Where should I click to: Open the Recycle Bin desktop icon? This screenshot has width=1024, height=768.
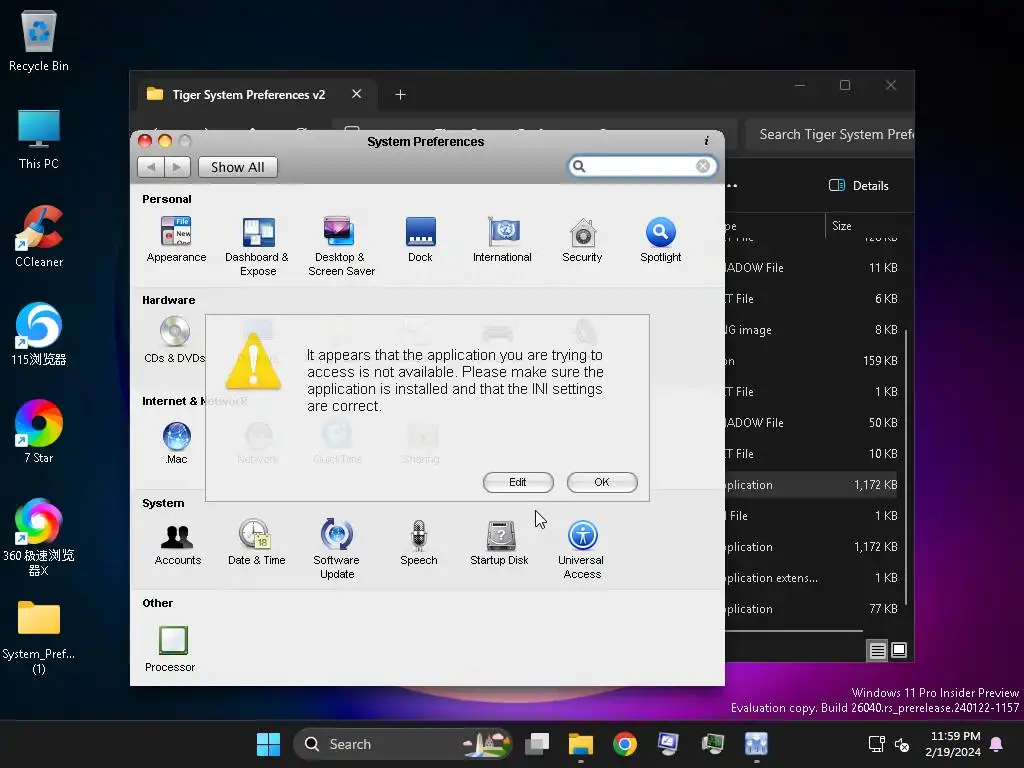pyautogui.click(x=39, y=41)
